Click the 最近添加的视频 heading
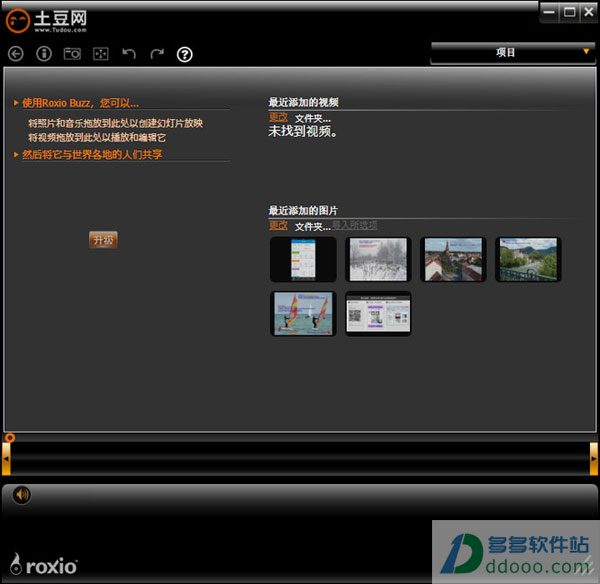This screenshot has width=600, height=584. click(303, 102)
